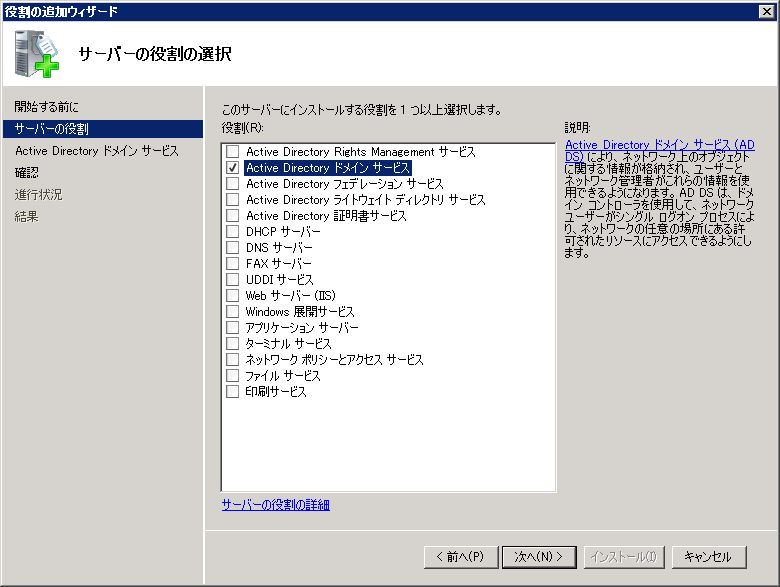The height and width of the screenshot is (587, 780).
Task: Select the ターミナル サービス checkbox
Action: pos(232,343)
